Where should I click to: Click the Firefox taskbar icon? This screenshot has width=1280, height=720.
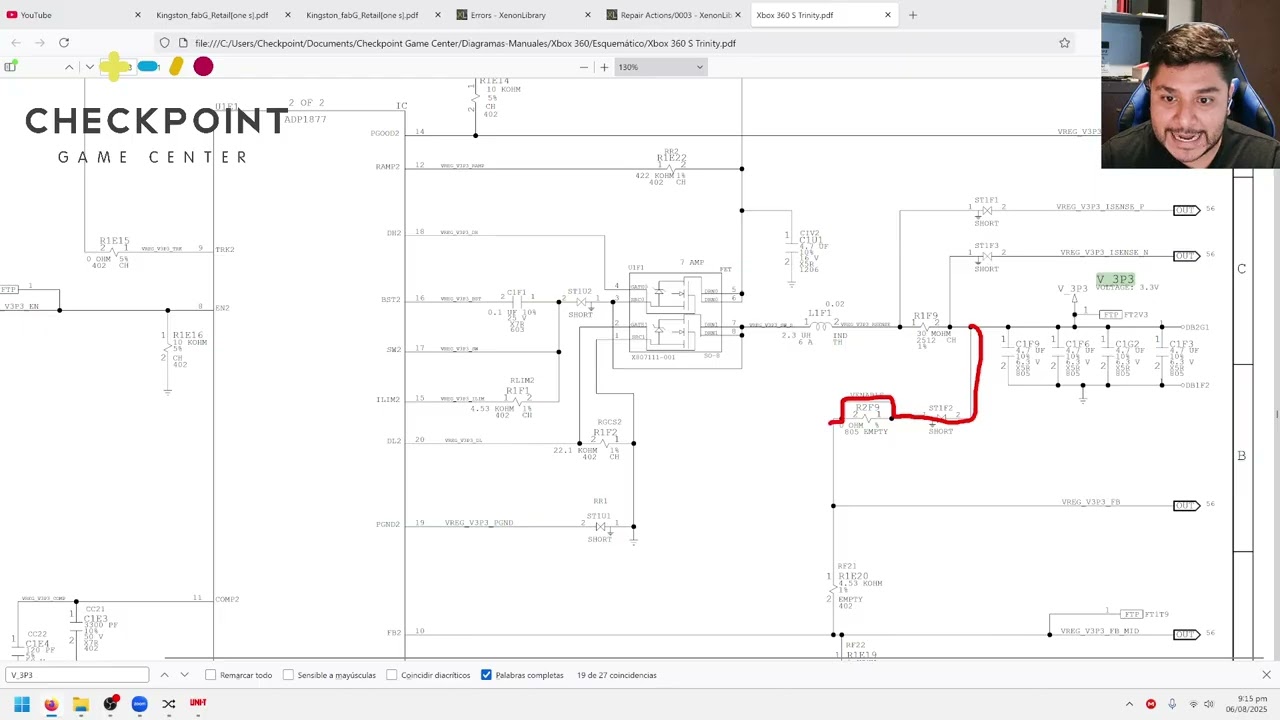[x=51, y=703]
